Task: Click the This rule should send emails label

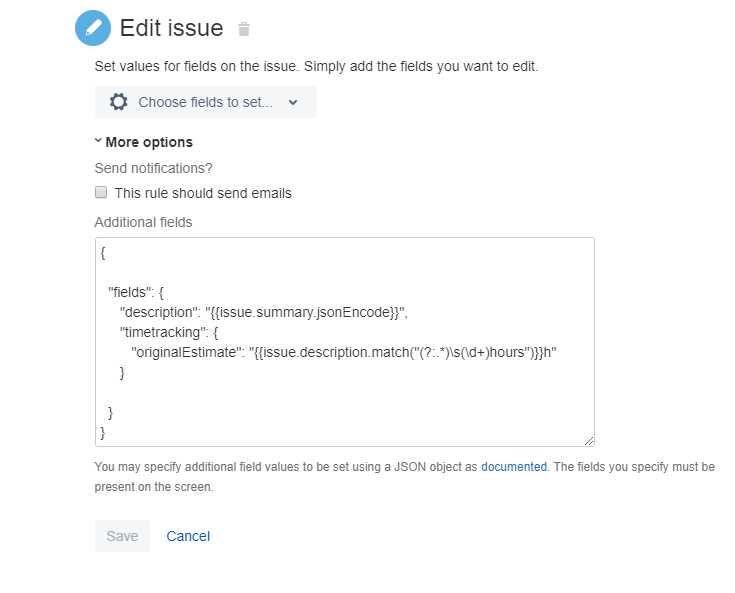Action: point(203,193)
